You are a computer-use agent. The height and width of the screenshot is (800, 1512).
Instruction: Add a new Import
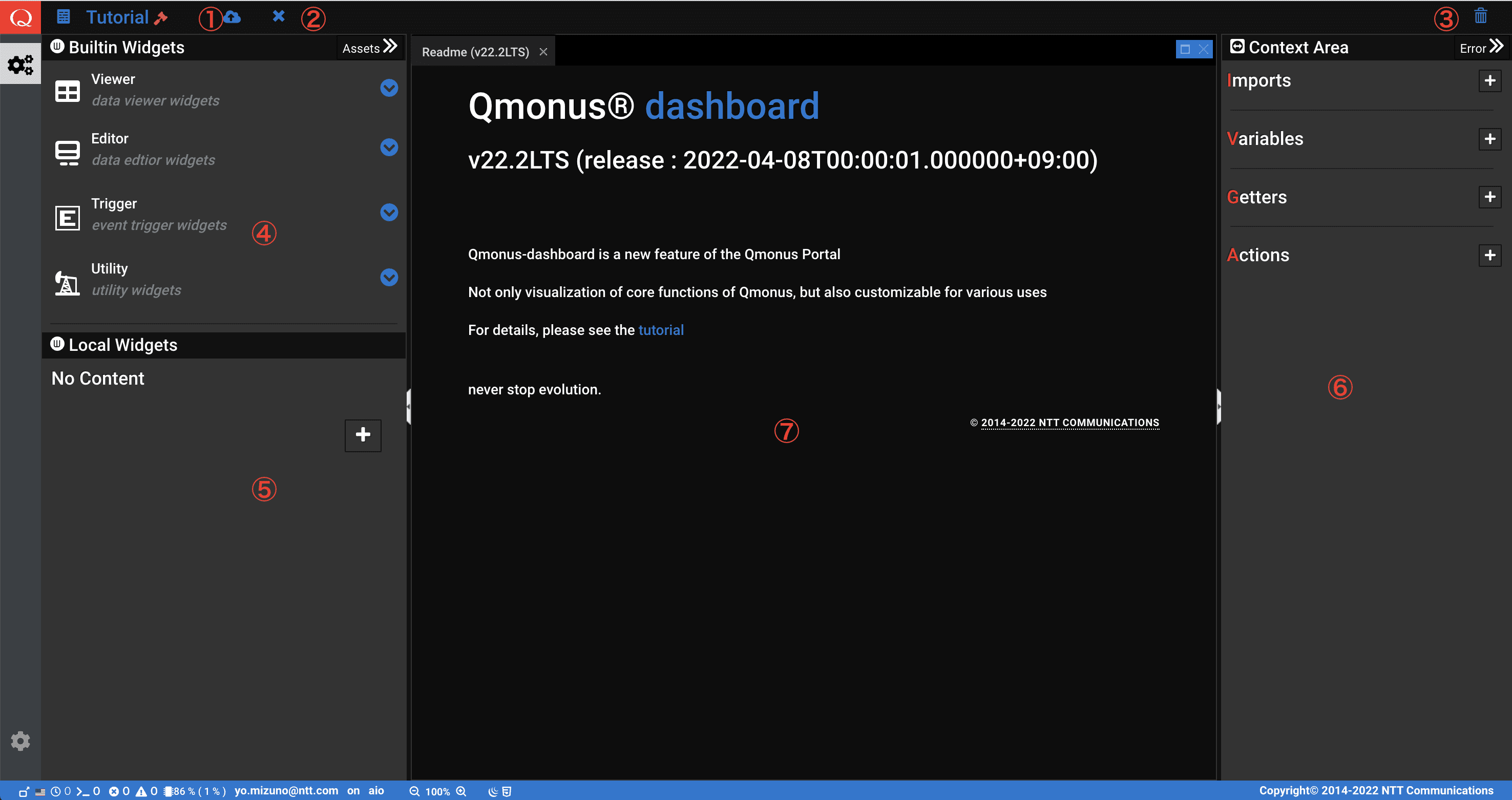click(x=1489, y=80)
